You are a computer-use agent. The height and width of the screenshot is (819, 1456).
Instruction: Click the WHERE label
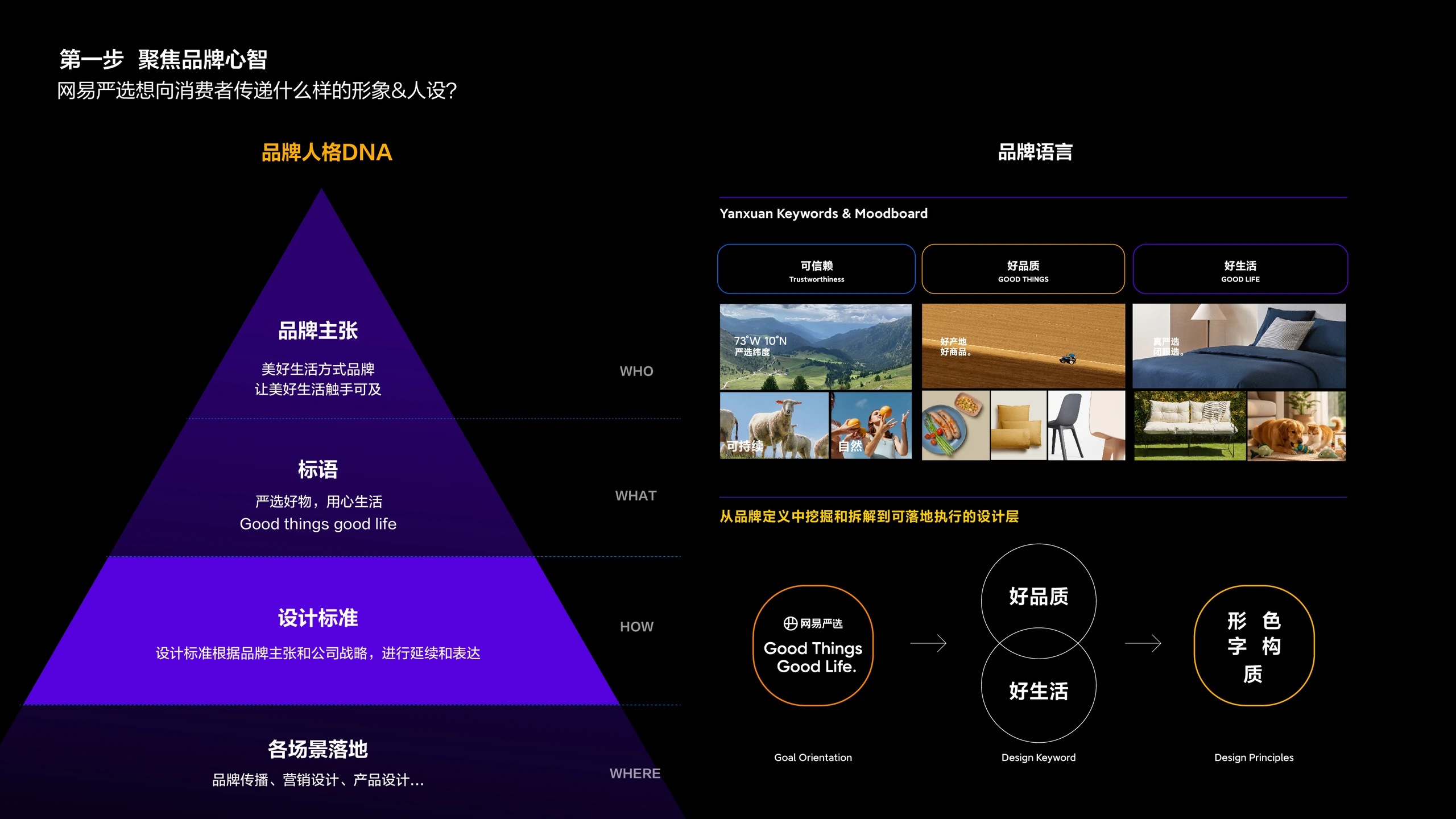pyautogui.click(x=635, y=773)
